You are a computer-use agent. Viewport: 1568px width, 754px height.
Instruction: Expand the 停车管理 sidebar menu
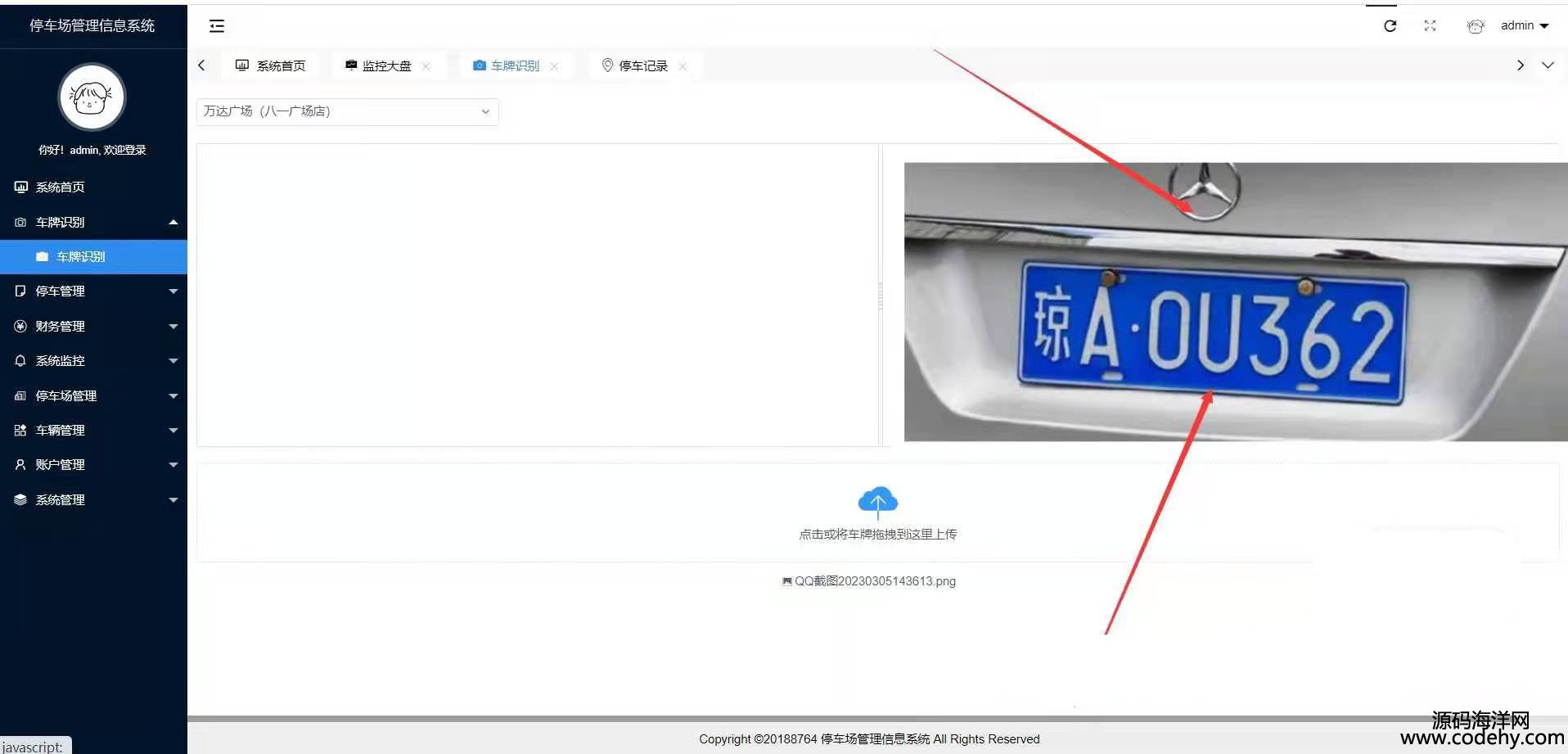pos(93,291)
